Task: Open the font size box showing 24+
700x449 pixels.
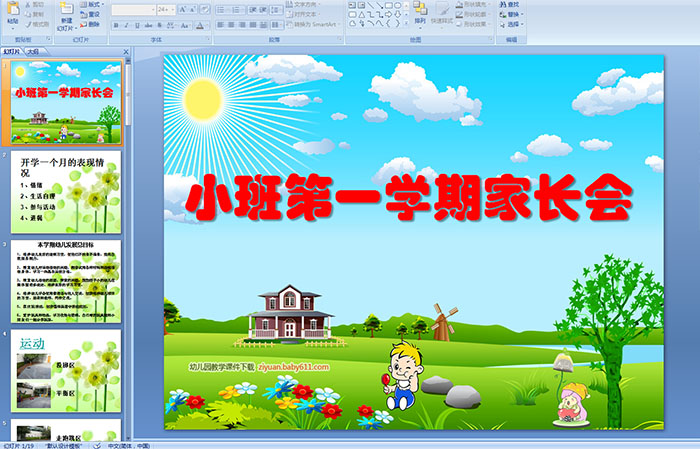Action: click(x=166, y=10)
